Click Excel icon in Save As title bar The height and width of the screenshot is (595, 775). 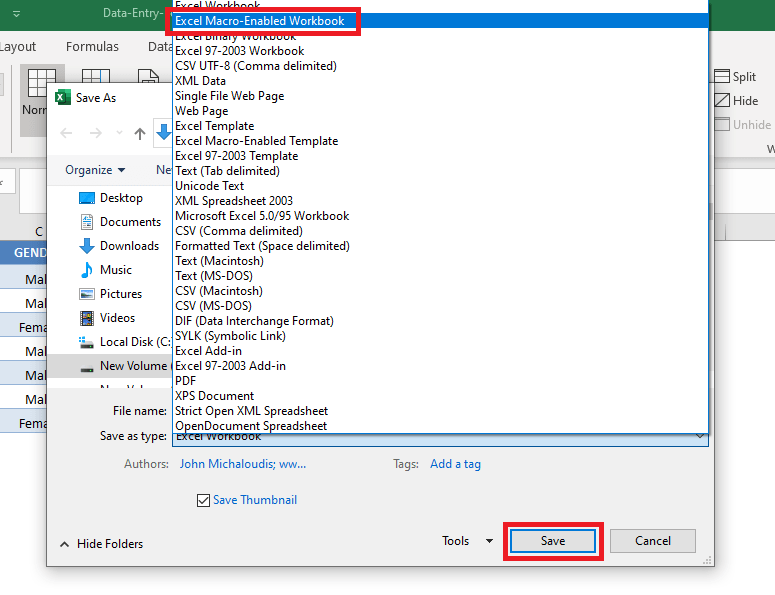pyautogui.click(x=63, y=97)
